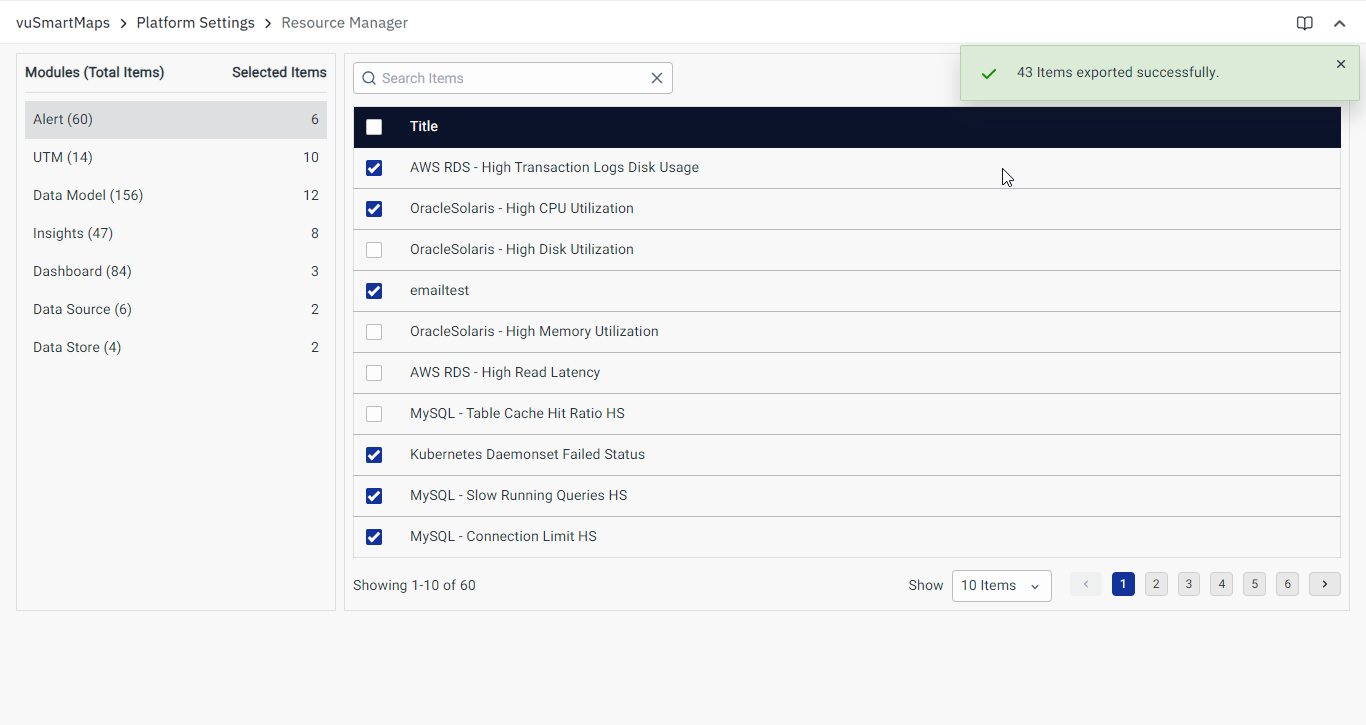The height and width of the screenshot is (725, 1366).
Task: Click into the Search Items field
Action: pos(510,78)
